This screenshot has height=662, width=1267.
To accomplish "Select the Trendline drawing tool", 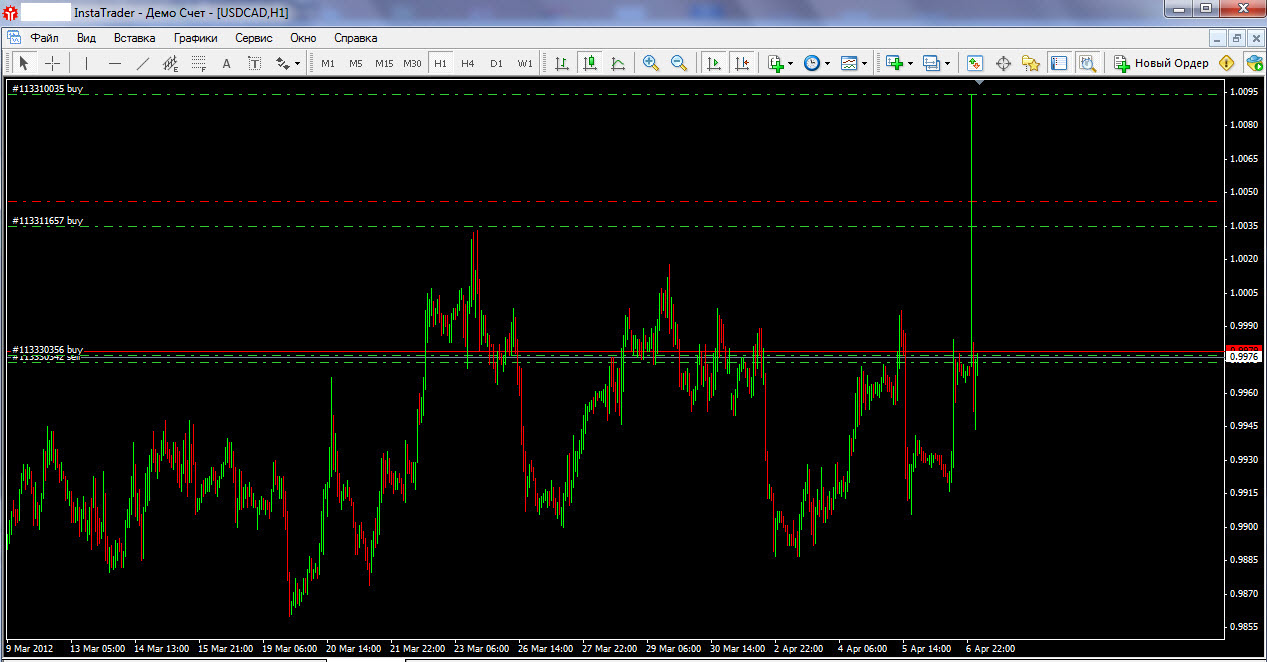I will point(143,63).
